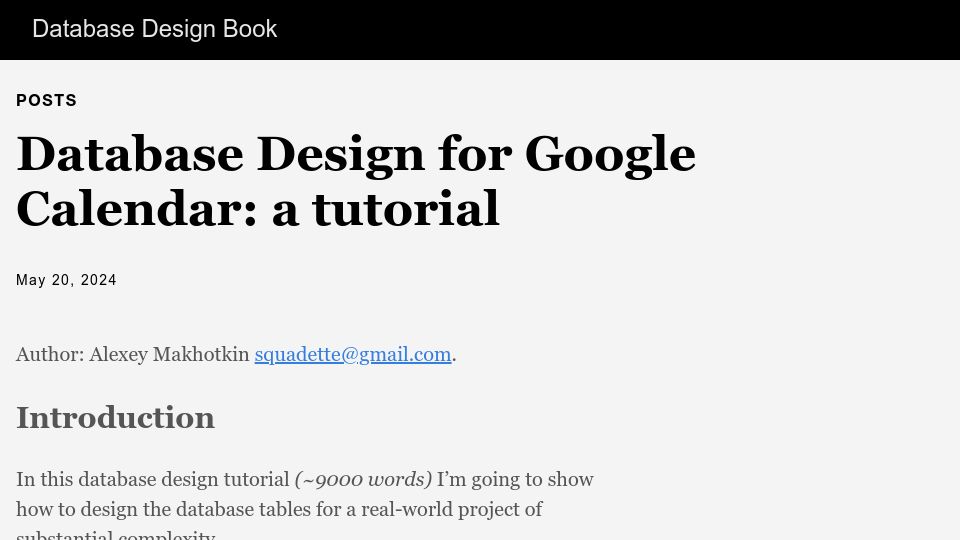Select the date 'May 20, 2024'

(x=66, y=280)
